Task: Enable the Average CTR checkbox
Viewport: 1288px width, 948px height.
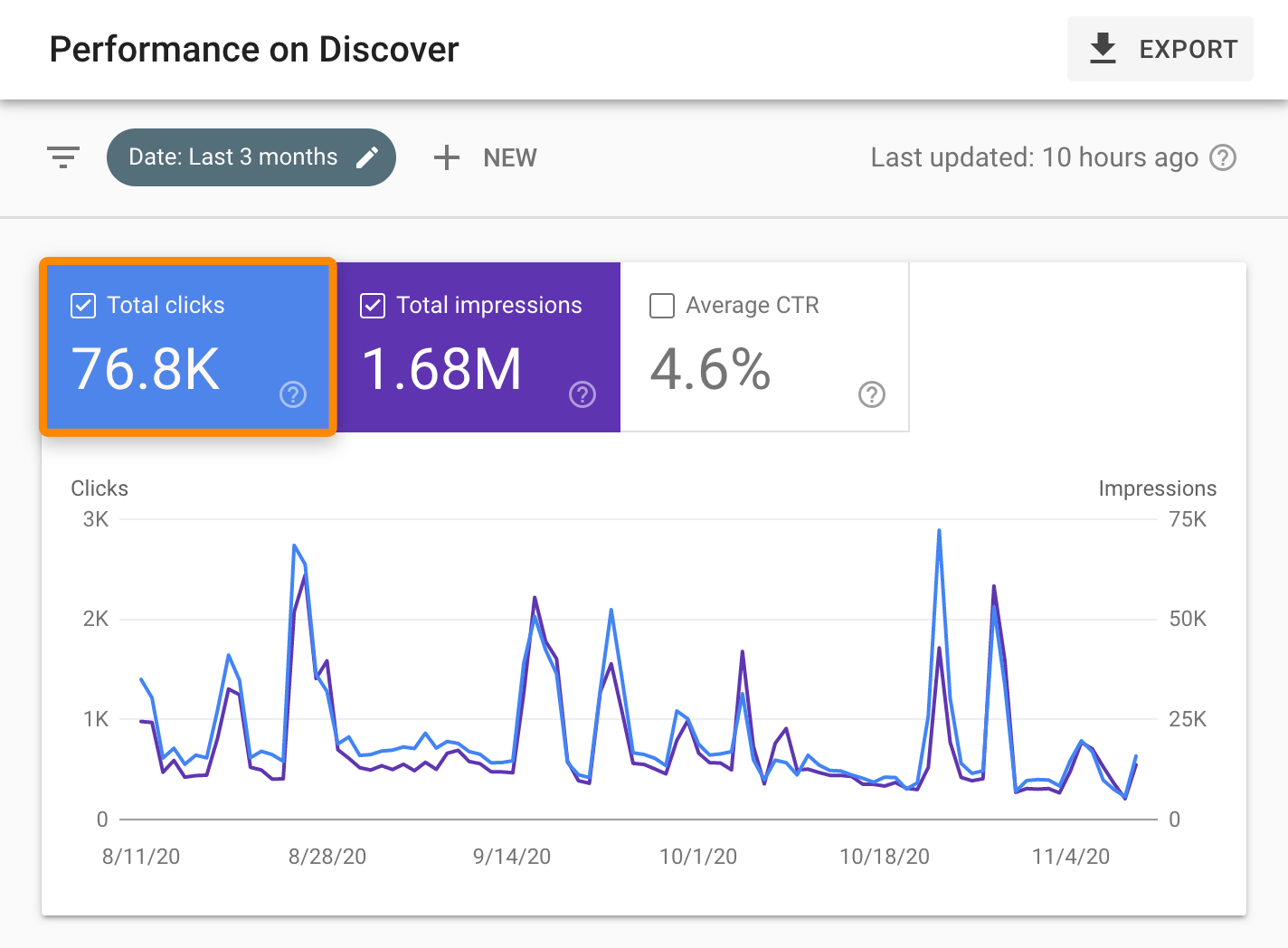Action: [661, 306]
